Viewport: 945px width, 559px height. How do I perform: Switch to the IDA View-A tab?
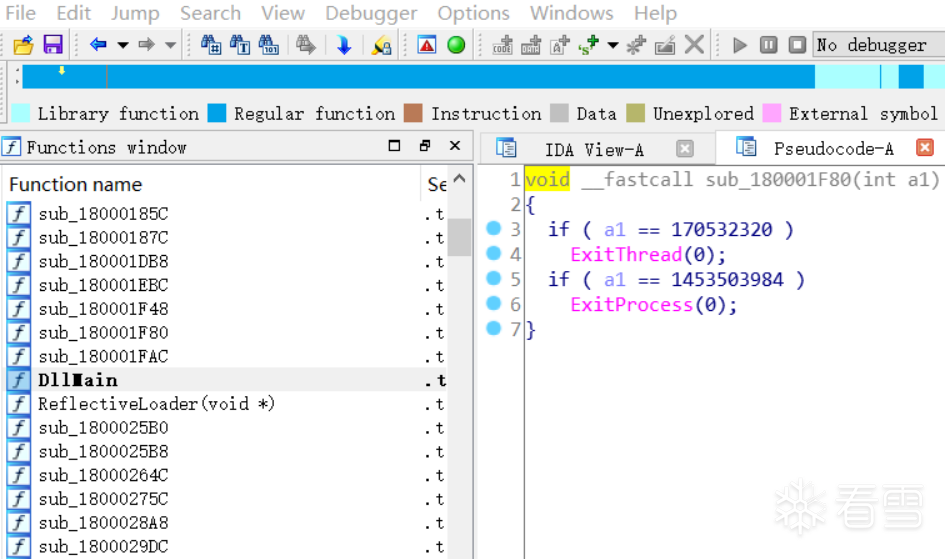pos(594,149)
